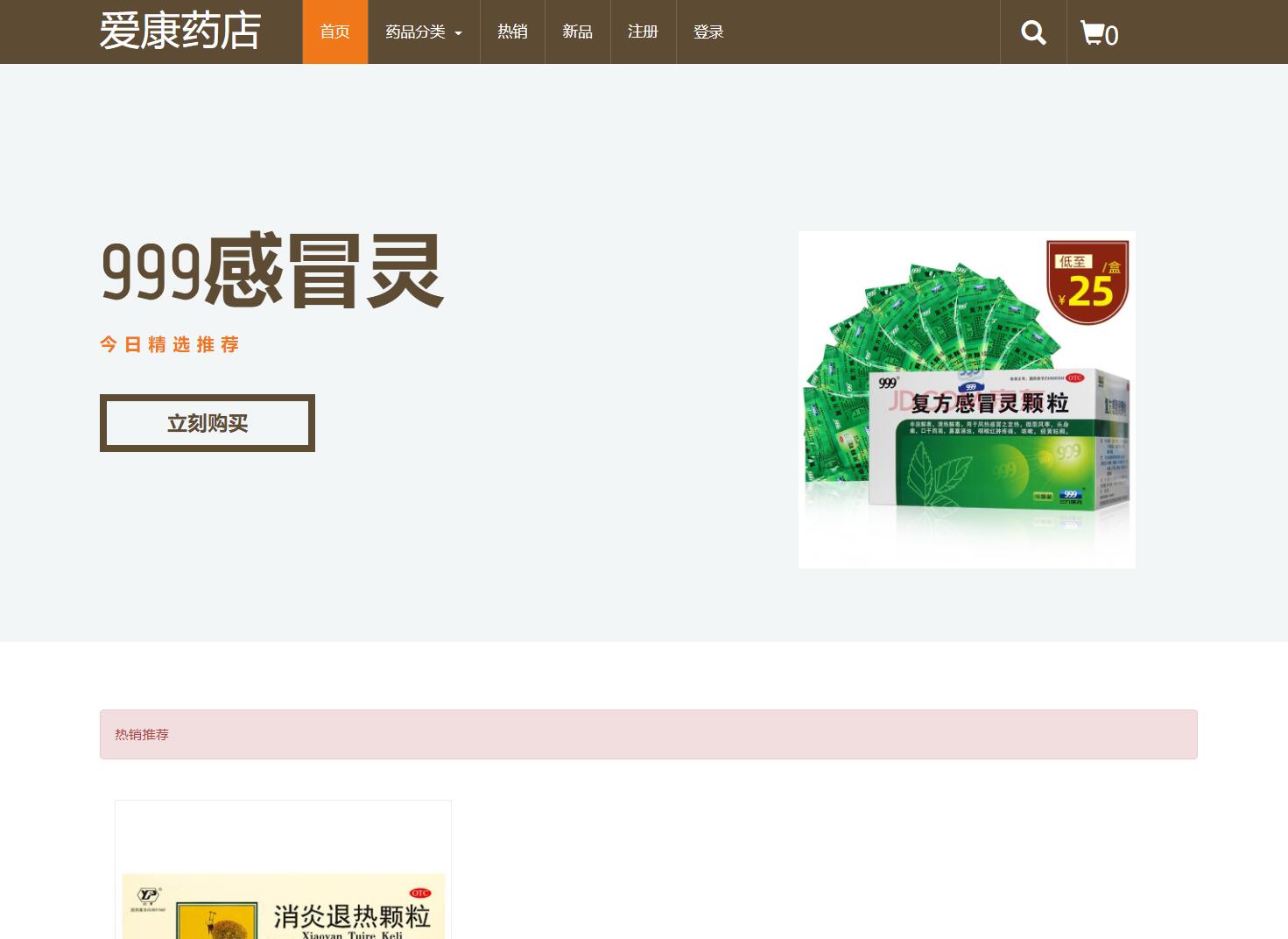
Task: Go to the 首页 home page
Action: click(x=334, y=32)
